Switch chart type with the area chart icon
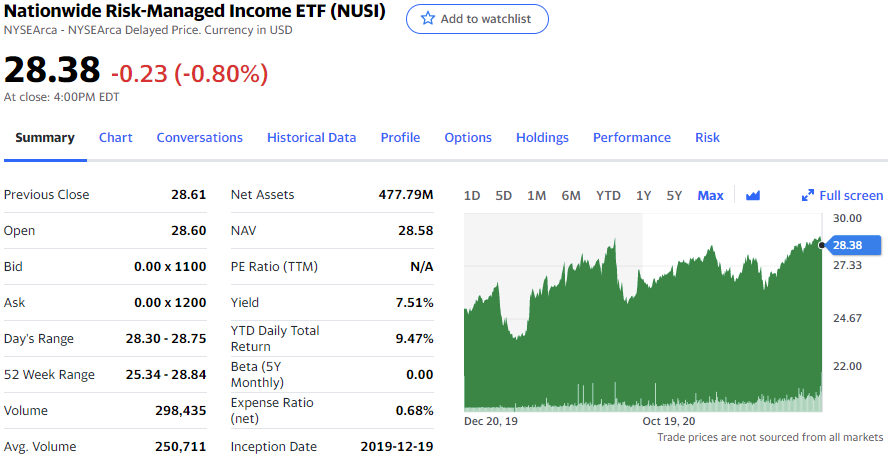 tap(753, 196)
